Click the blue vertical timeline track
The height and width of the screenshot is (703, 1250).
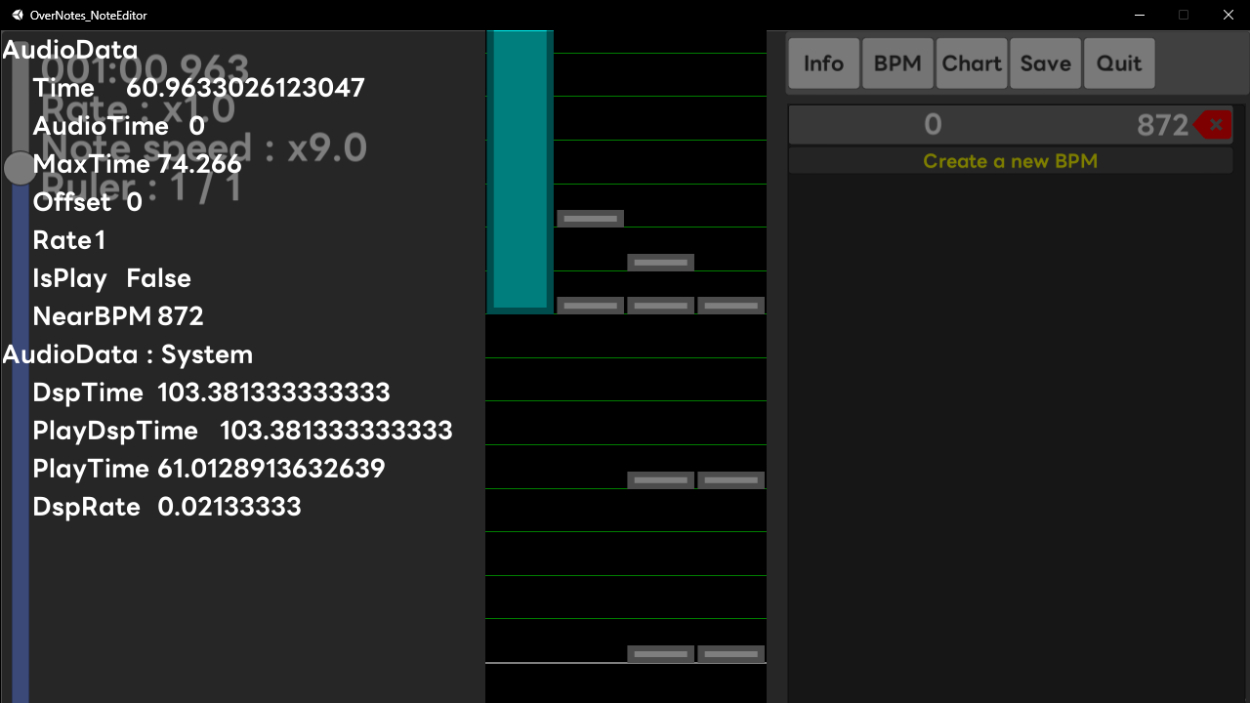(x=19, y=450)
